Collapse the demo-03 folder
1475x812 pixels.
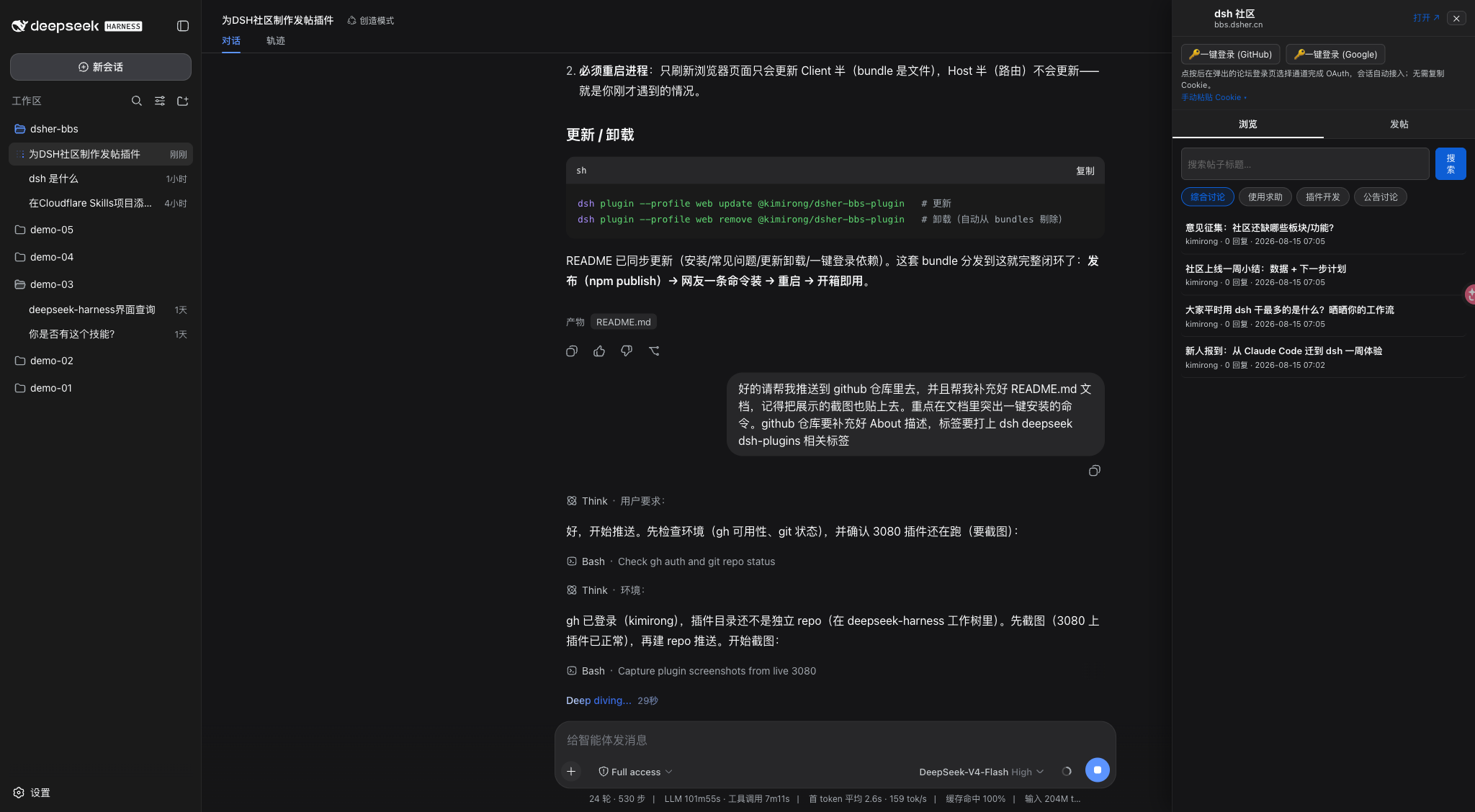point(101,284)
